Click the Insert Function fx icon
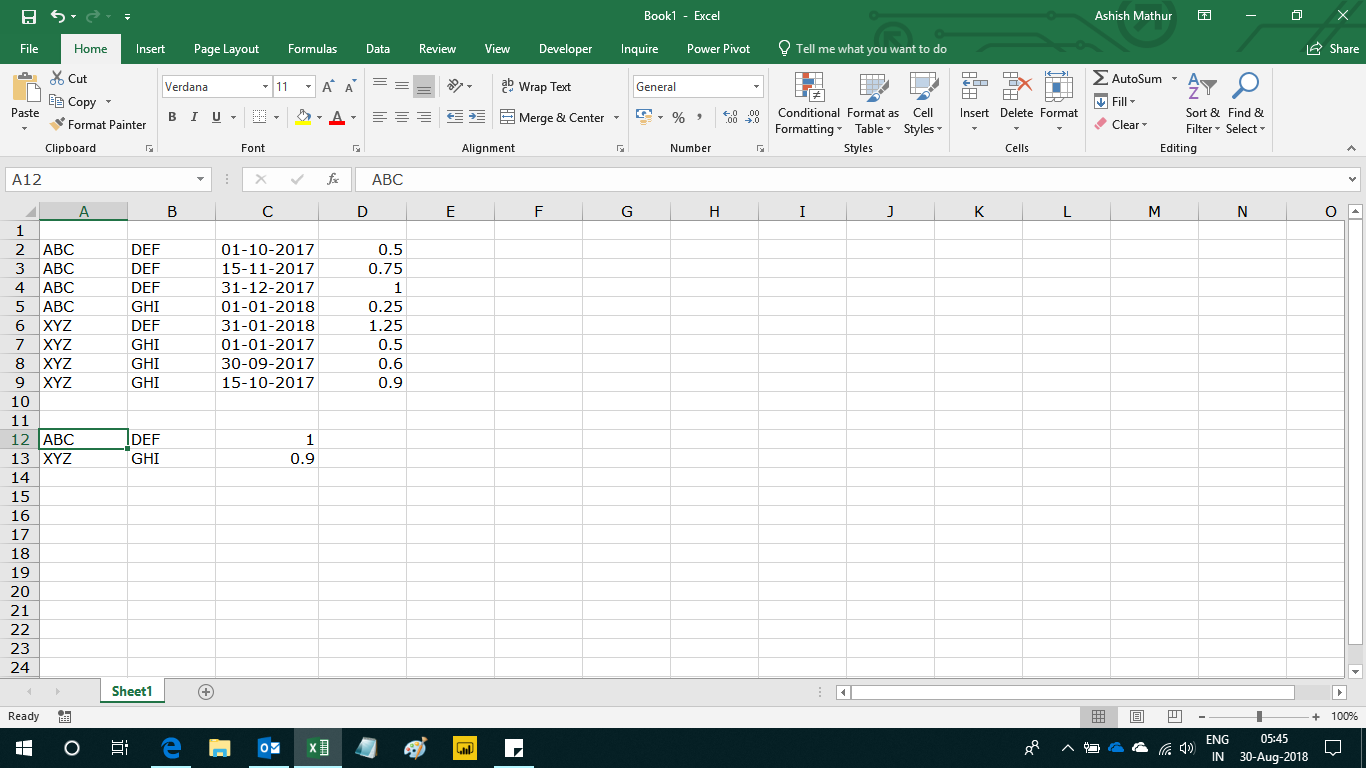The height and width of the screenshot is (768, 1366). point(333,180)
